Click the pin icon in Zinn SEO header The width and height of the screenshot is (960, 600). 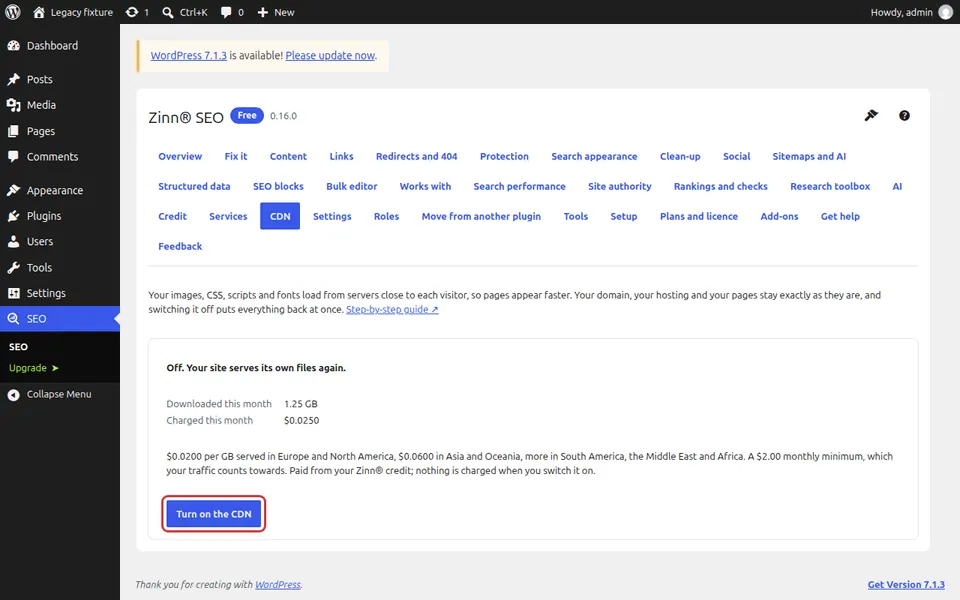point(871,116)
